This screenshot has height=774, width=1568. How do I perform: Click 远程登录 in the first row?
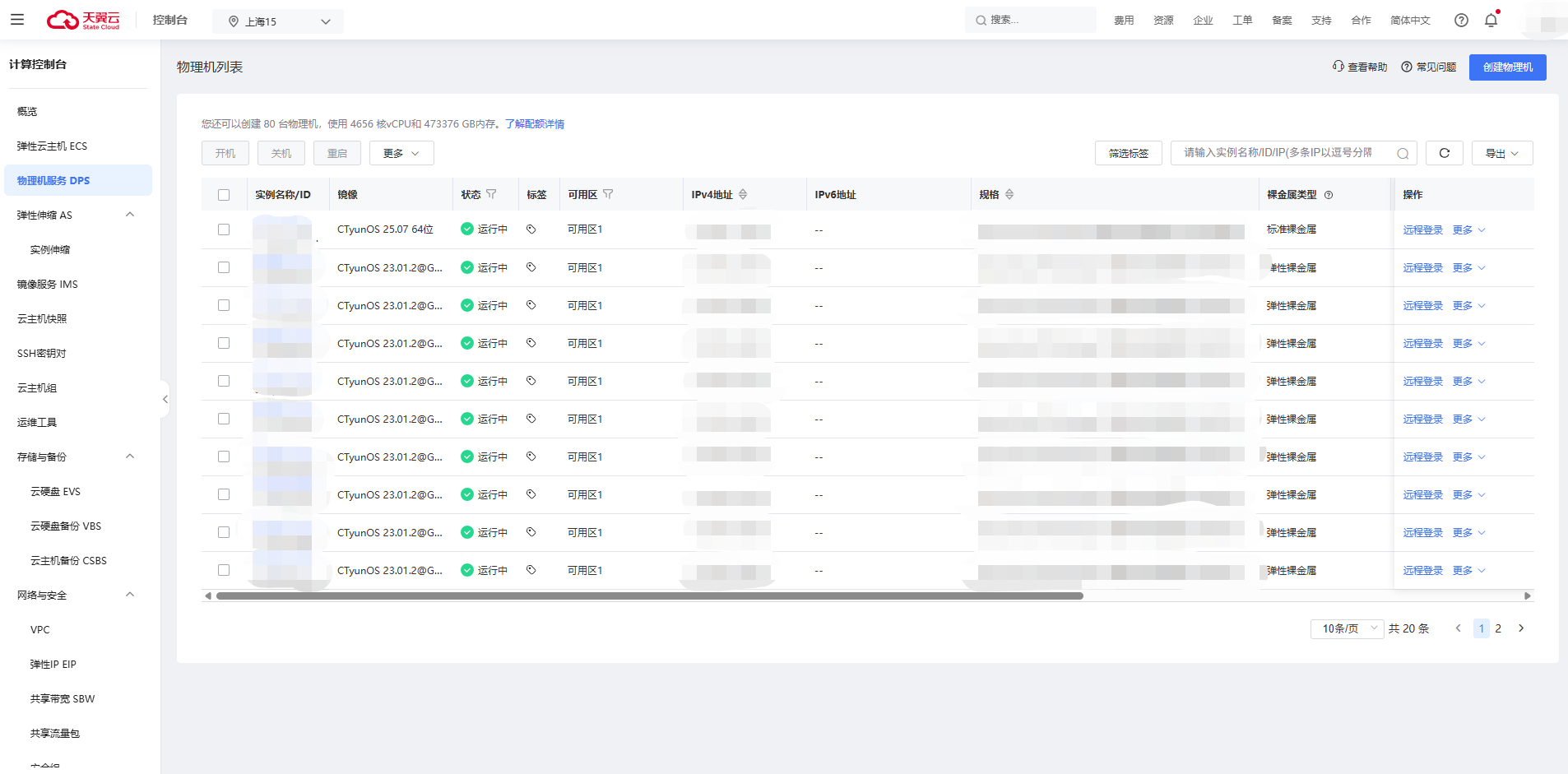(1423, 229)
